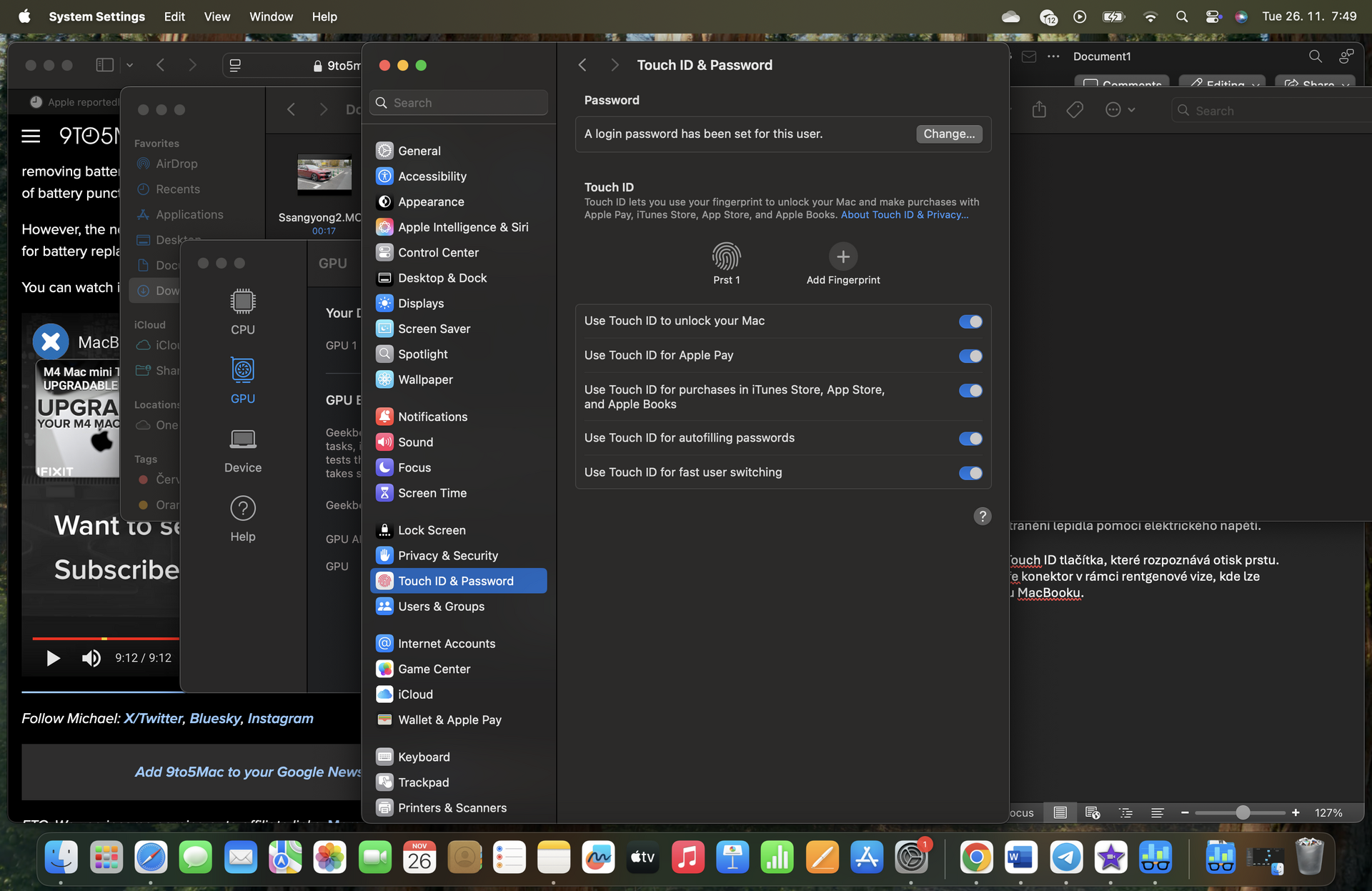Image resolution: width=1372 pixels, height=891 pixels.
Task: Open Notifications settings
Action: (x=432, y=417)
